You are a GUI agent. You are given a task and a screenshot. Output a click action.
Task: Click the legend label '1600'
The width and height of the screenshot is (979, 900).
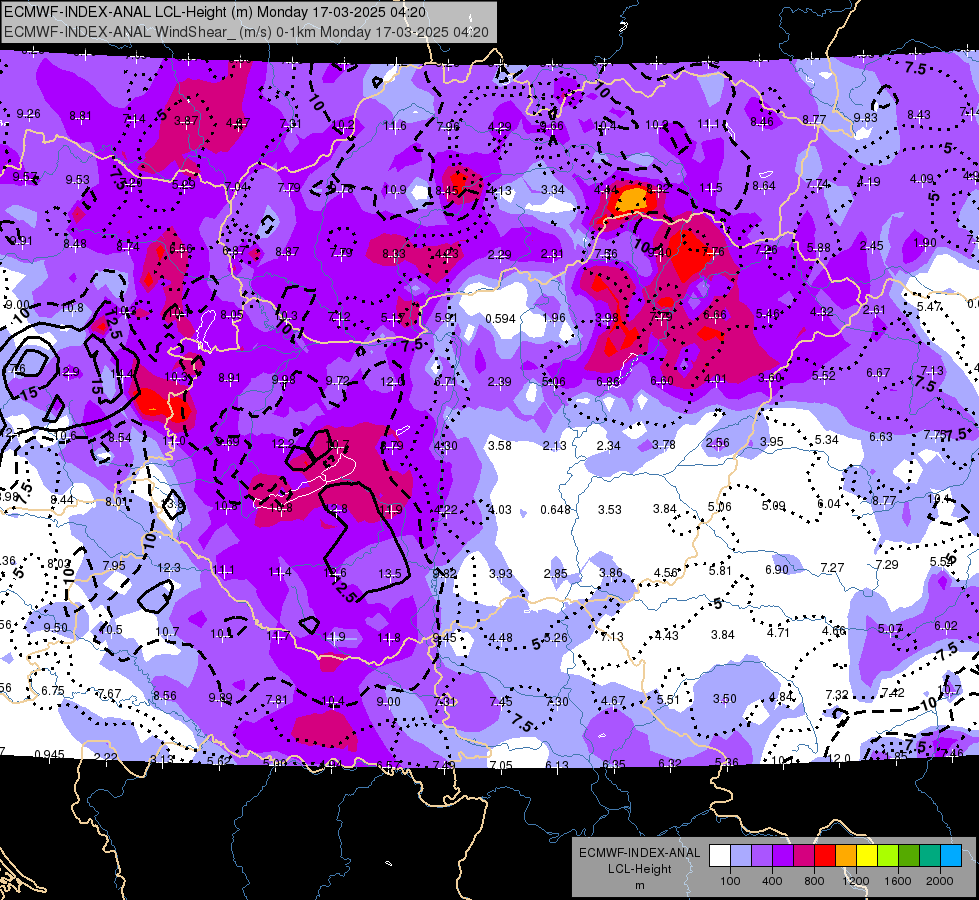(898, 881)
